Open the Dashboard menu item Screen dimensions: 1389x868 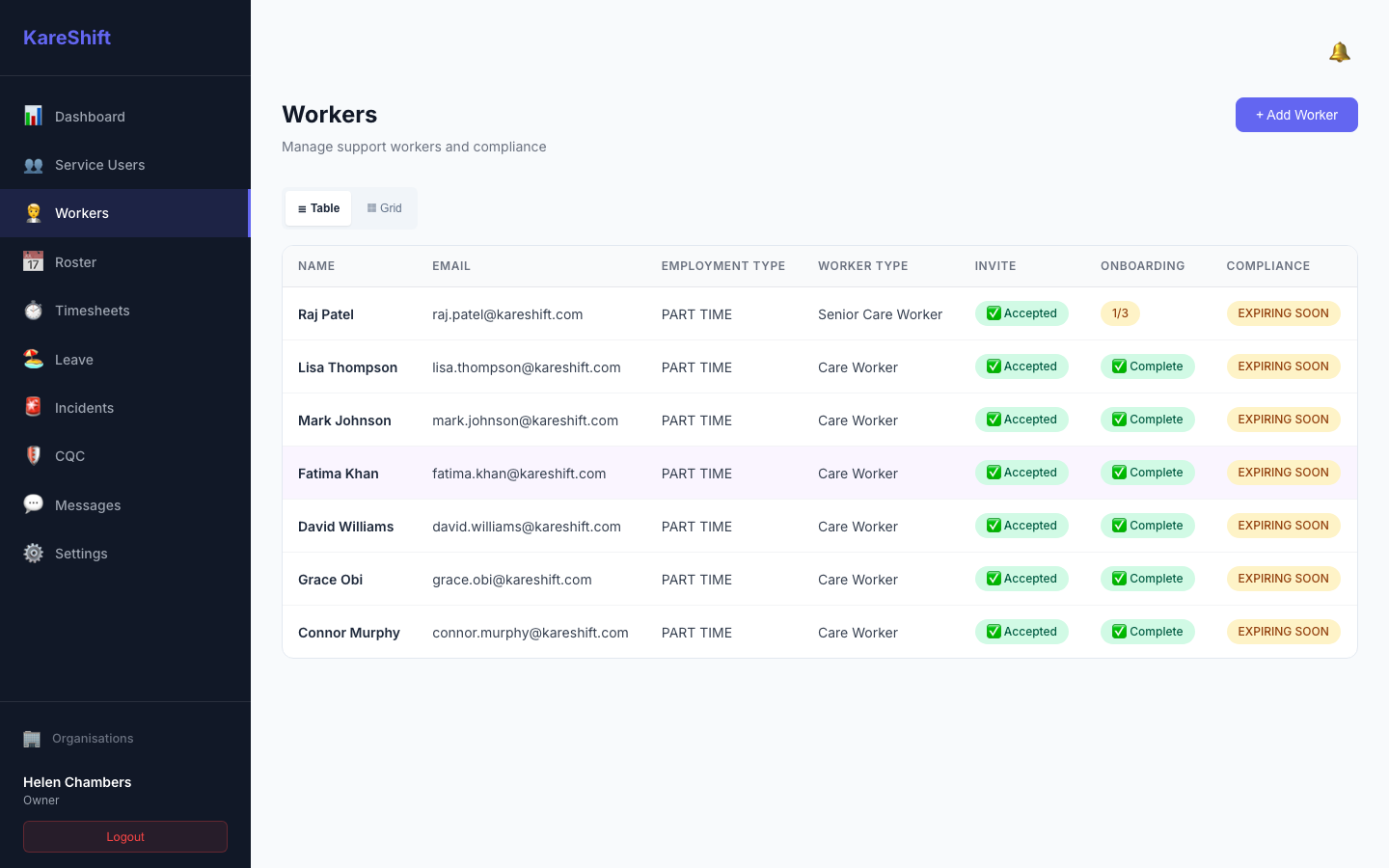coord(125,117)
